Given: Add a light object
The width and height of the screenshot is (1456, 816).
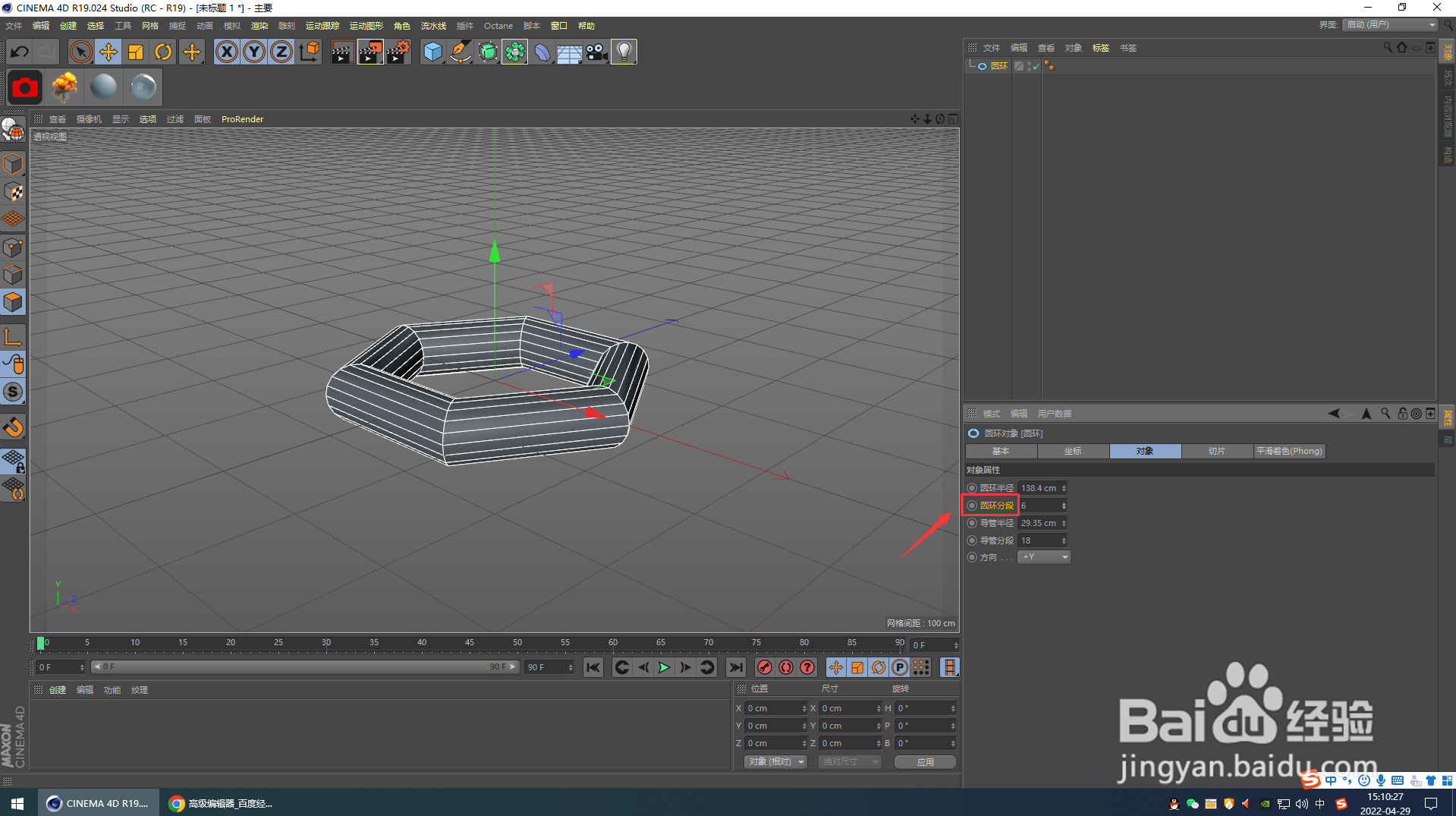Looking at the screenshot, I should tap(624, 52).
